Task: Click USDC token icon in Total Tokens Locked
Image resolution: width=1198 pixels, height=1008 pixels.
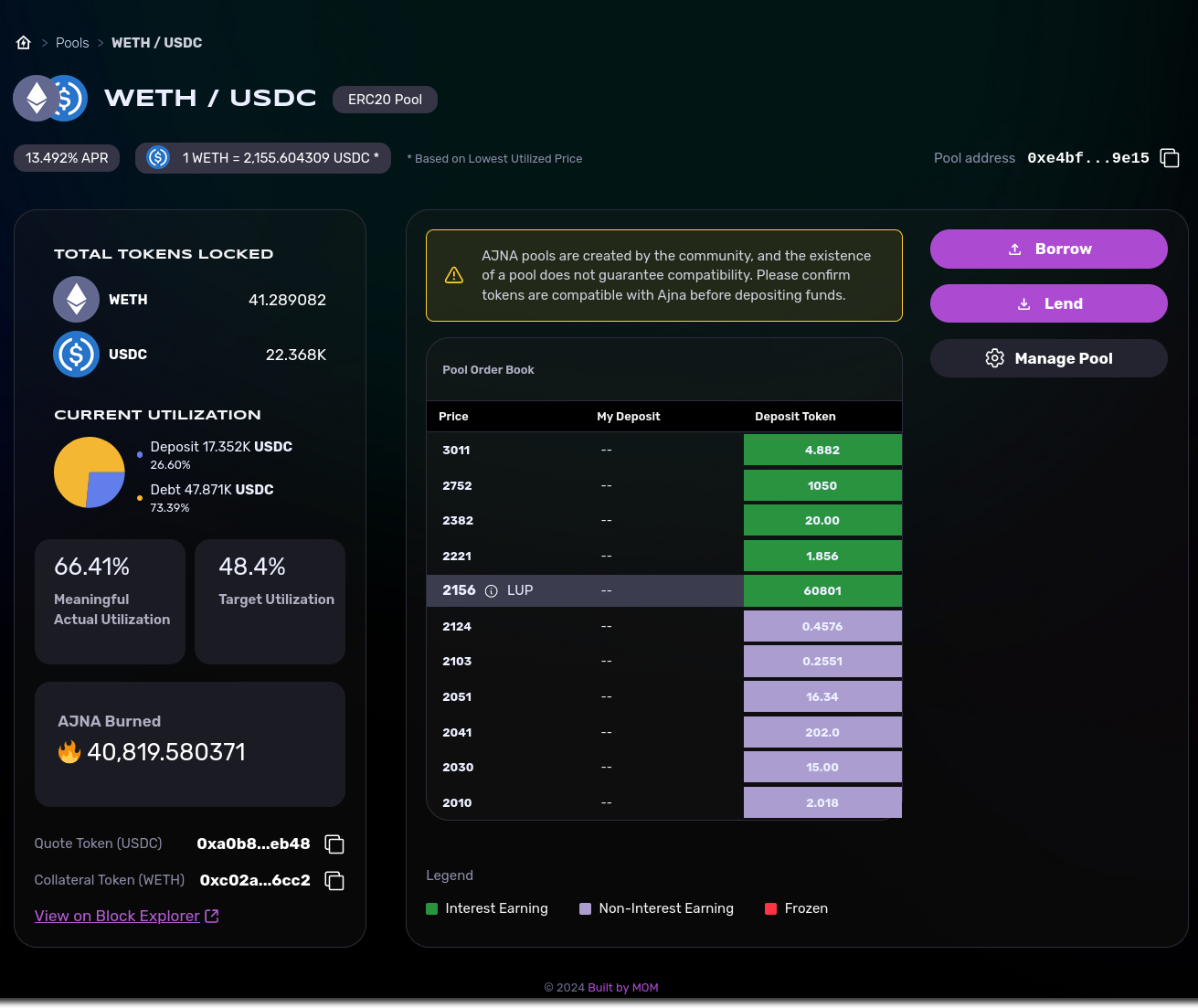Action: 77,355
